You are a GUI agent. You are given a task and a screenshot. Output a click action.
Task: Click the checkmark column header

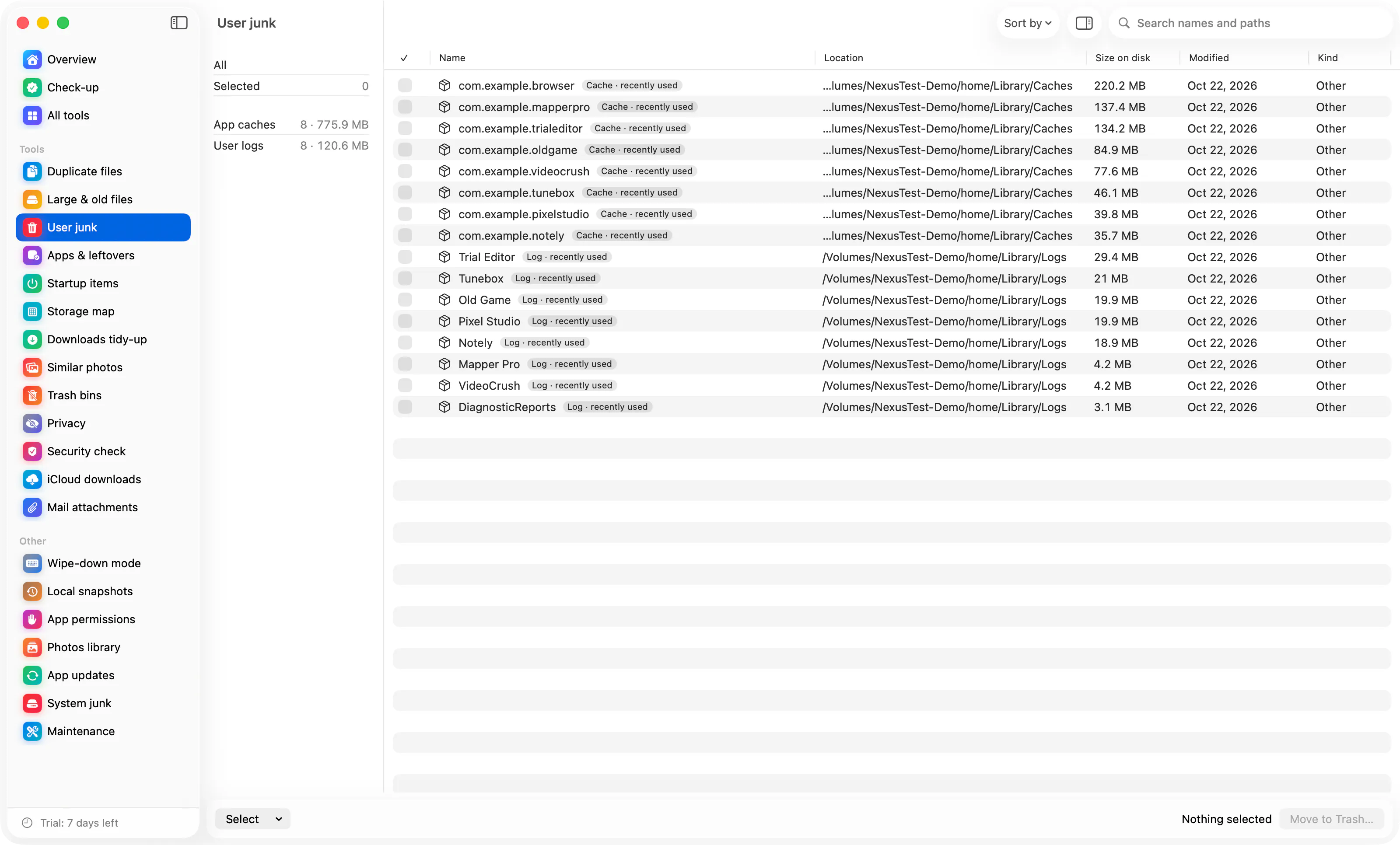pos(404,58)
